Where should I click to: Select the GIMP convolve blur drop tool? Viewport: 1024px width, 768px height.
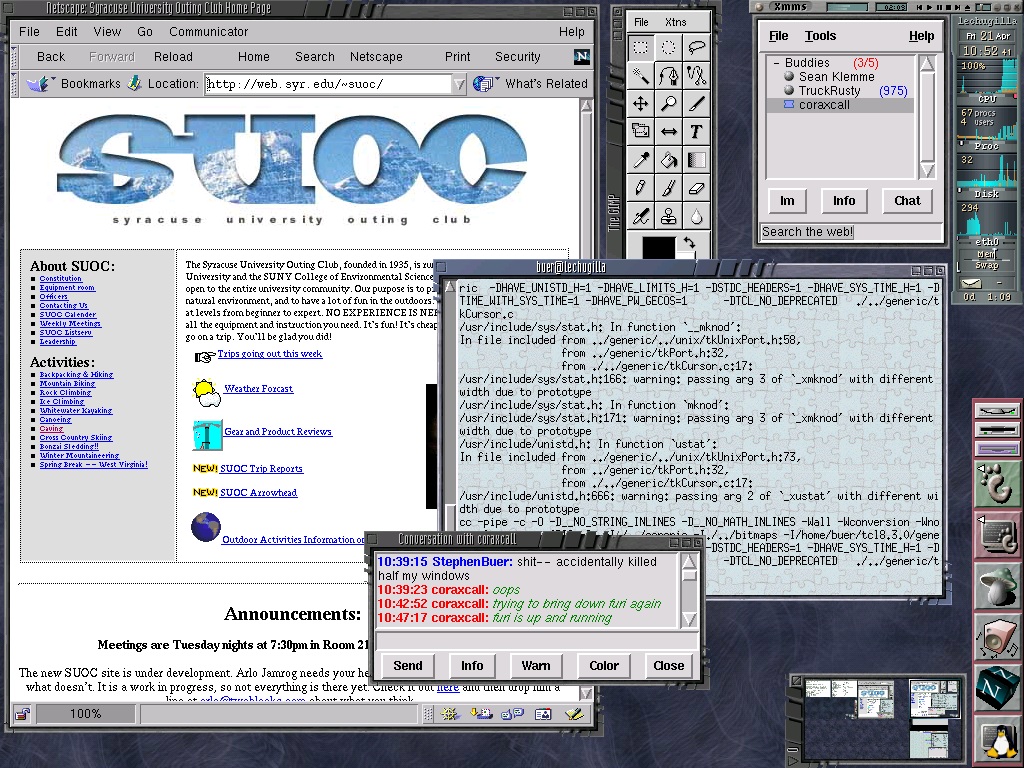(x=696, y=216)
